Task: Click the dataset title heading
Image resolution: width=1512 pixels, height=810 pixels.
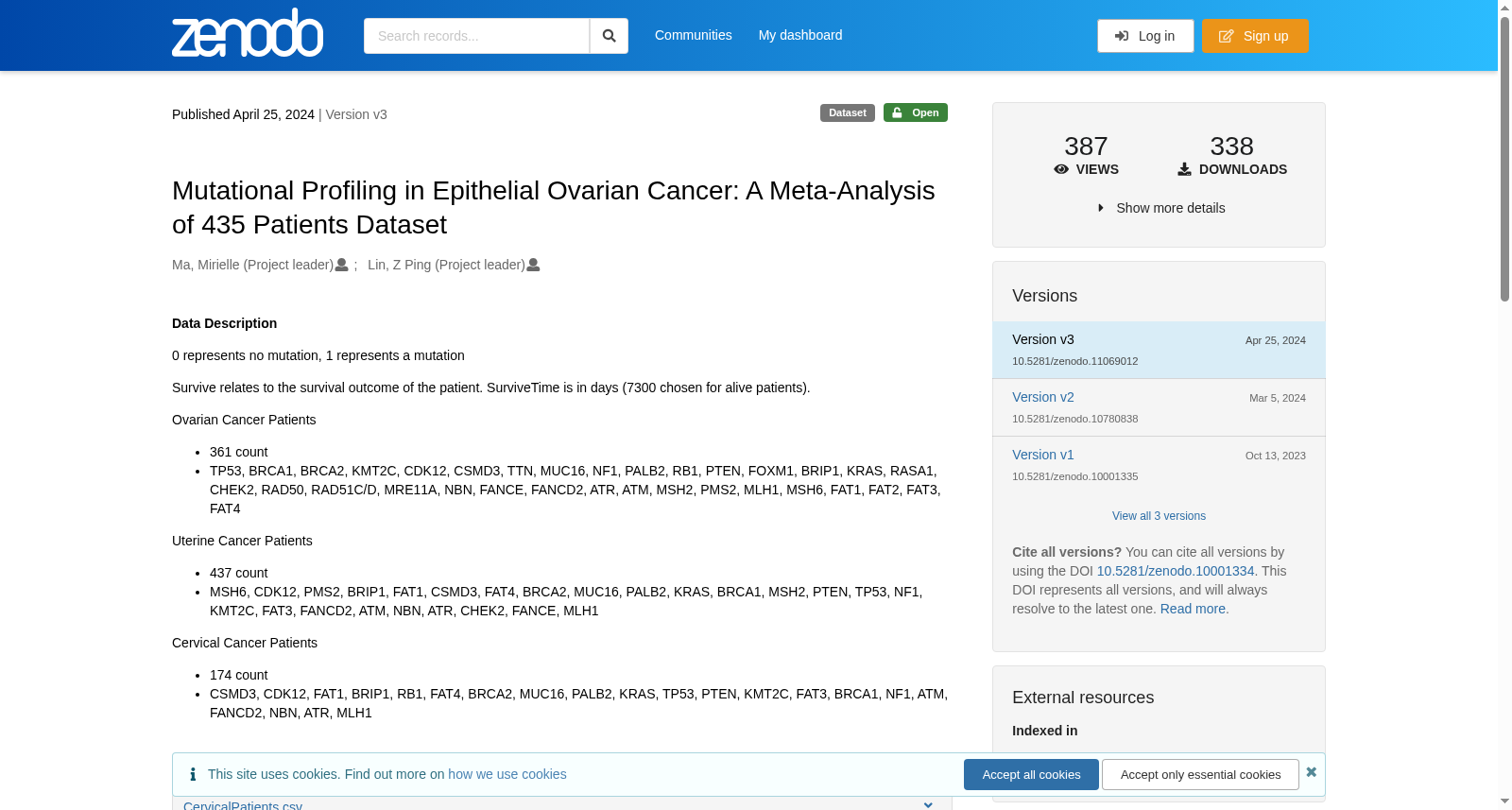Action: coord(554,207)
